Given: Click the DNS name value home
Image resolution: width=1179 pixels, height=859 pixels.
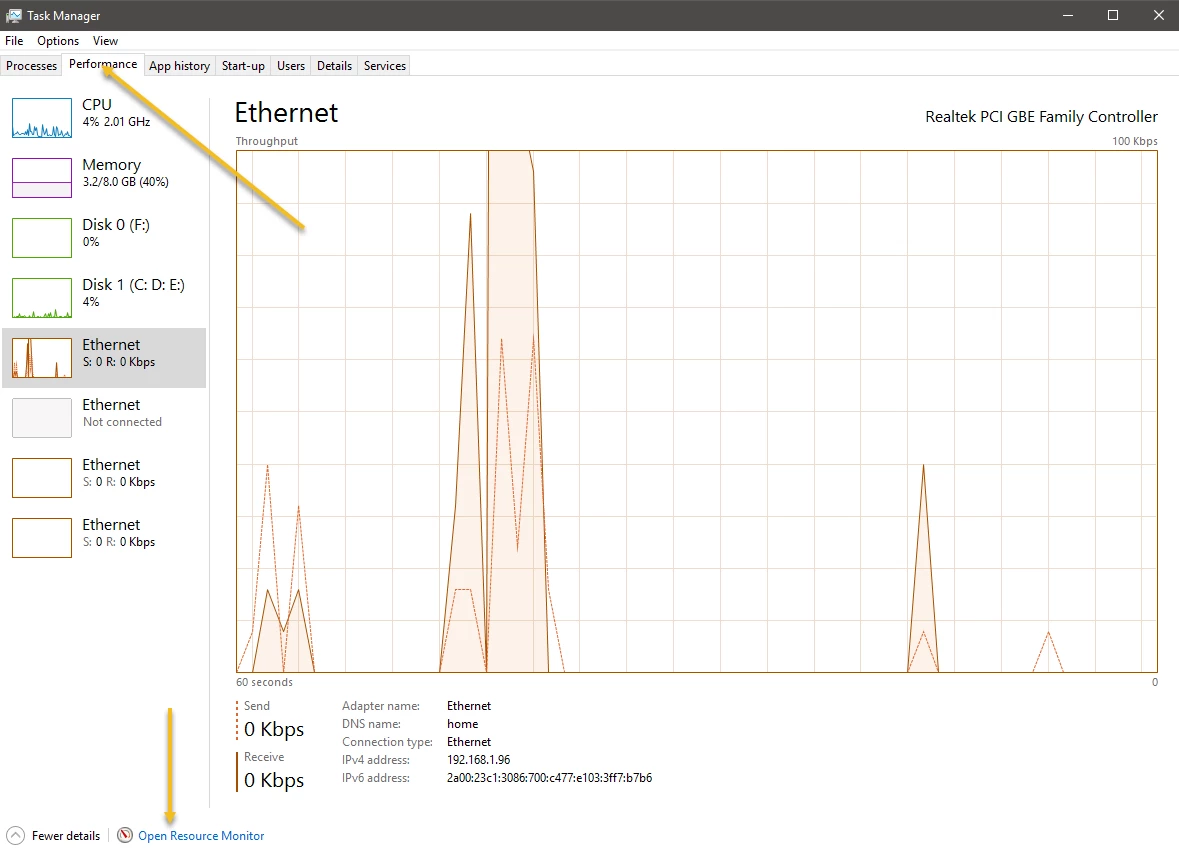Looking at the screenshot, I should click(462, 724).
